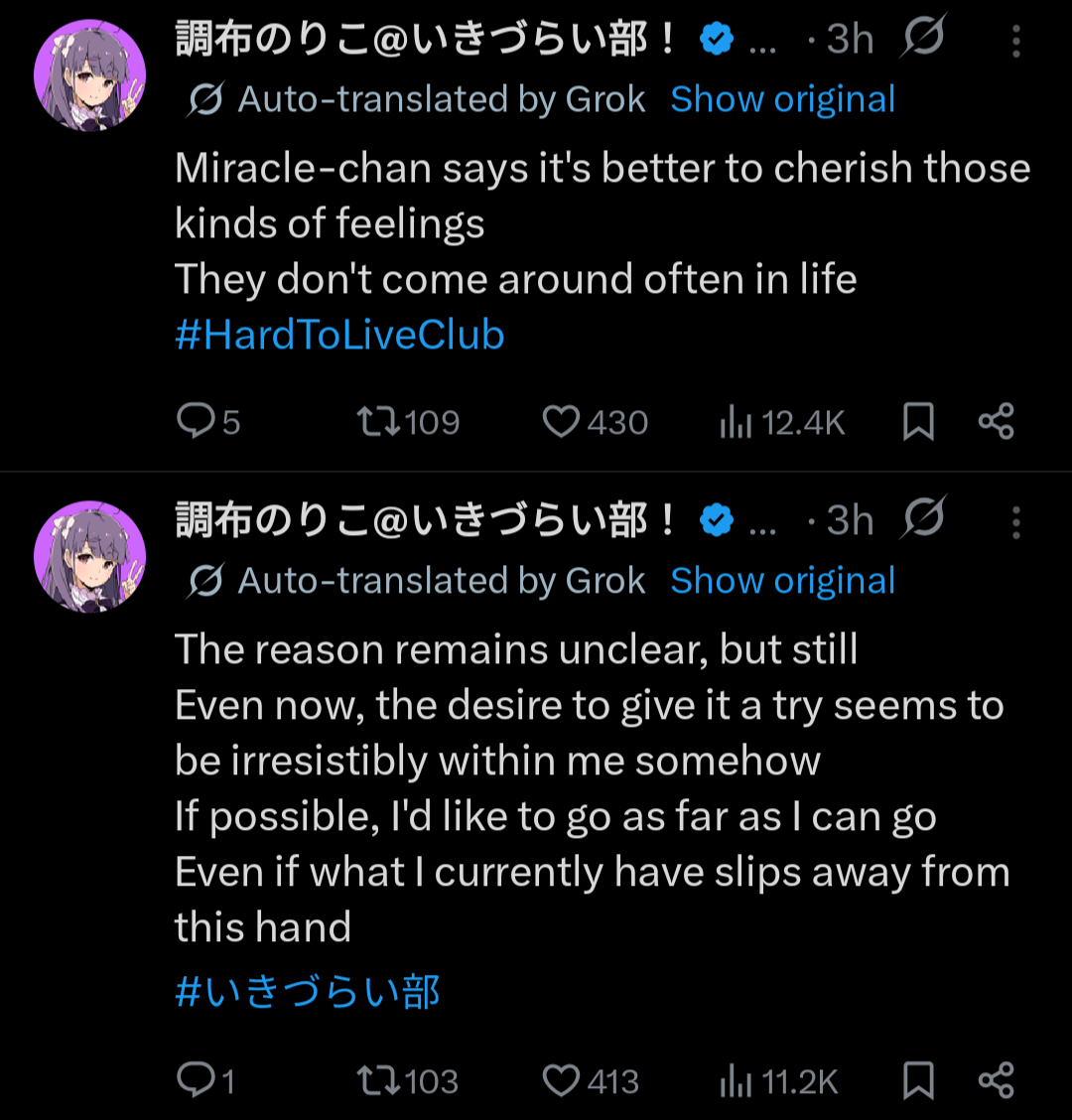
Task: Show original text of first post
Action: 782,99
